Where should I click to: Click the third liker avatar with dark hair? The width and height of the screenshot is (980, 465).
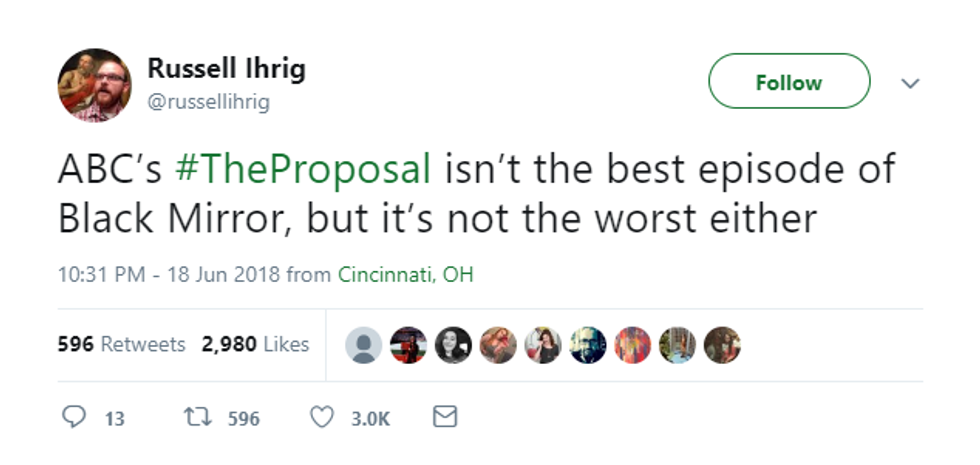point(453,345)
